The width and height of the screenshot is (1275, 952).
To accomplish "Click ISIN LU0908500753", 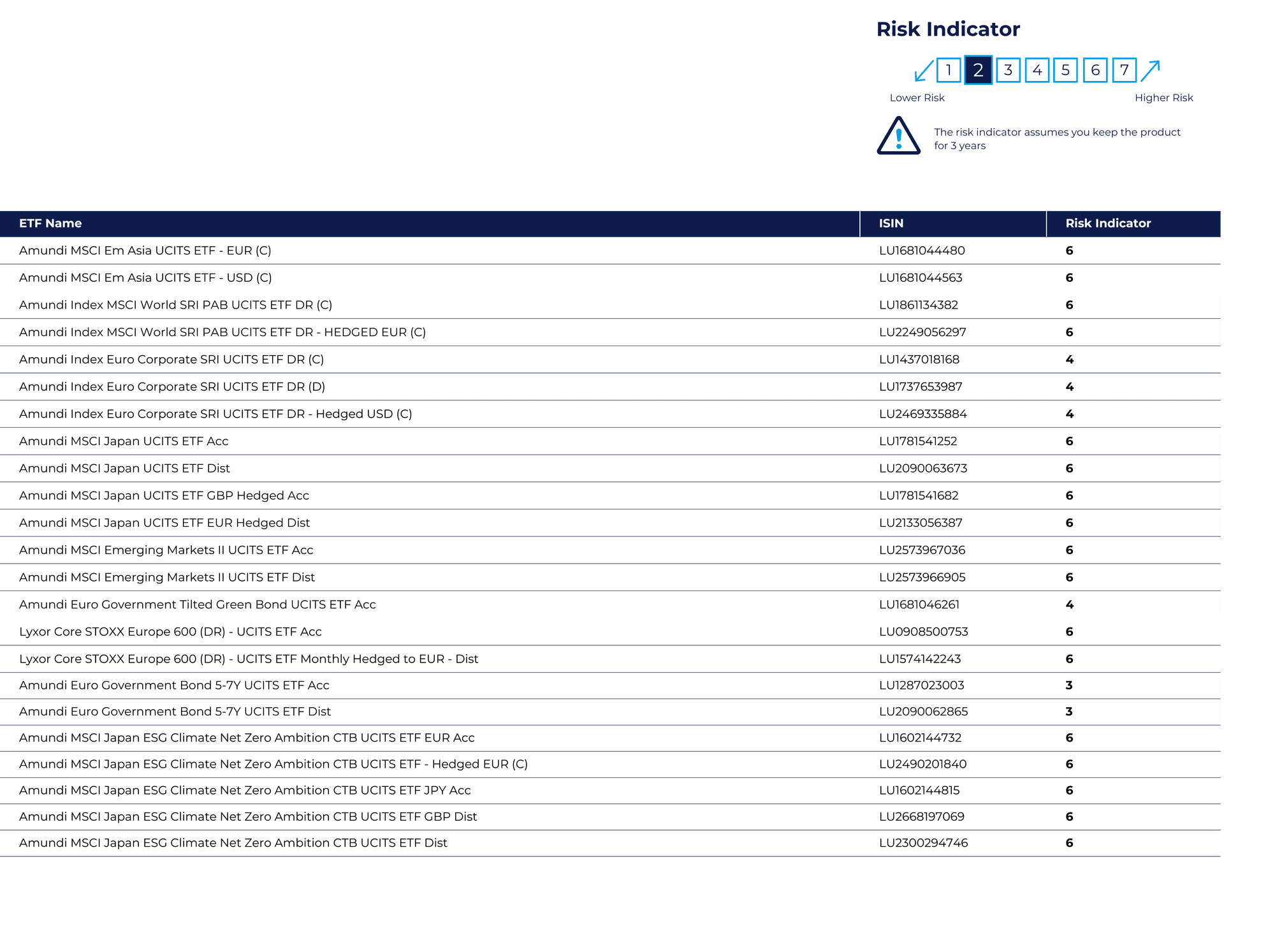I will 924,632.
